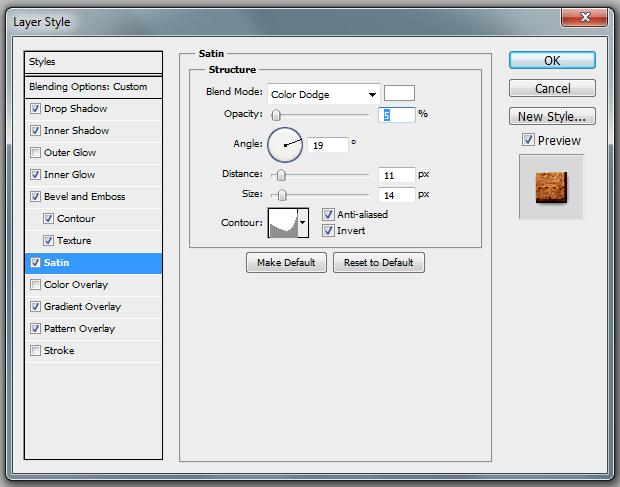Disable the Drop Shadow effect checkbox
The image size is (620, 487).
click(x=36, y=109)
